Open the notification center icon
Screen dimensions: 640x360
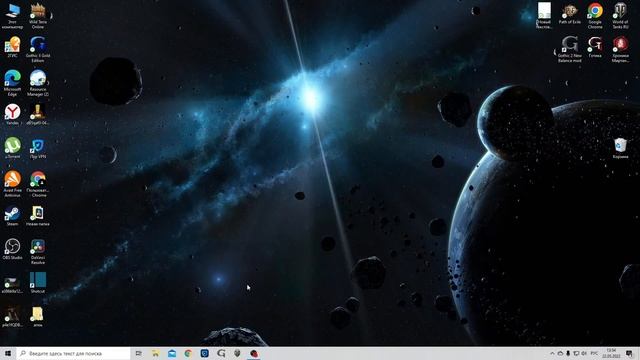pos(629,353)
